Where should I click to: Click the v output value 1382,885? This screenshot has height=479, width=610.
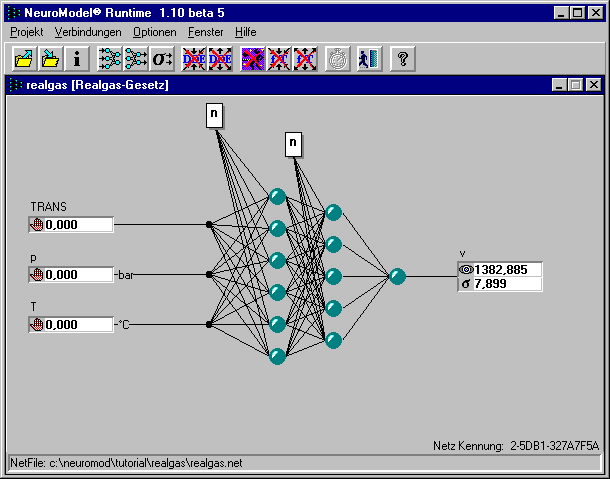pos(506,270)
